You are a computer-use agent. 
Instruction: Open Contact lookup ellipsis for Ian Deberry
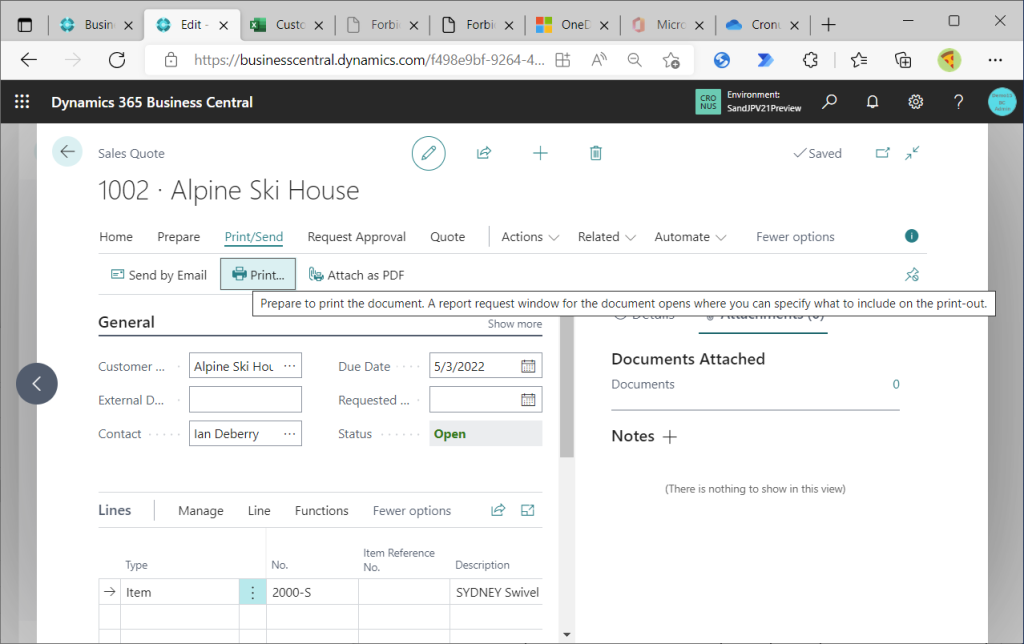pyautogui.click(x=289, y=434)
